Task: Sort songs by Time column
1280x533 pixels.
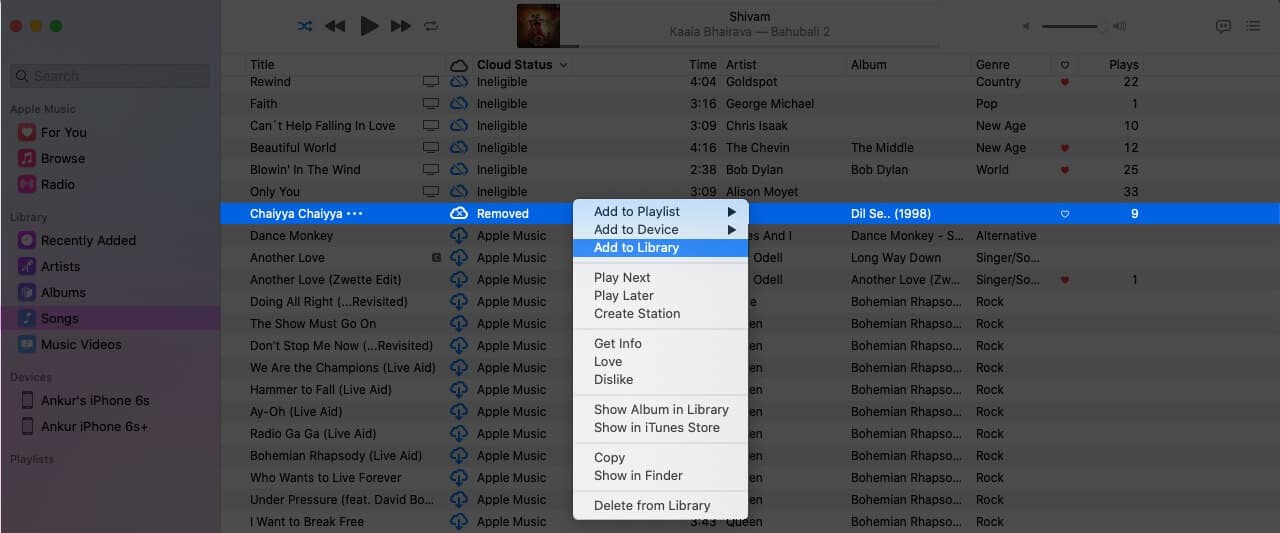Action: [703, 64]
